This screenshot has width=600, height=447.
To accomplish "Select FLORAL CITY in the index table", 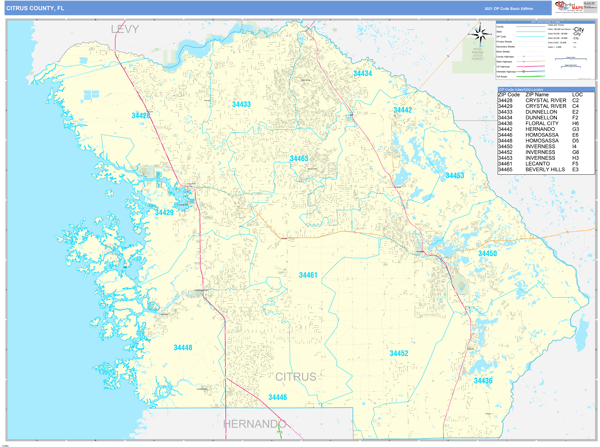I will tap(542, 123).
